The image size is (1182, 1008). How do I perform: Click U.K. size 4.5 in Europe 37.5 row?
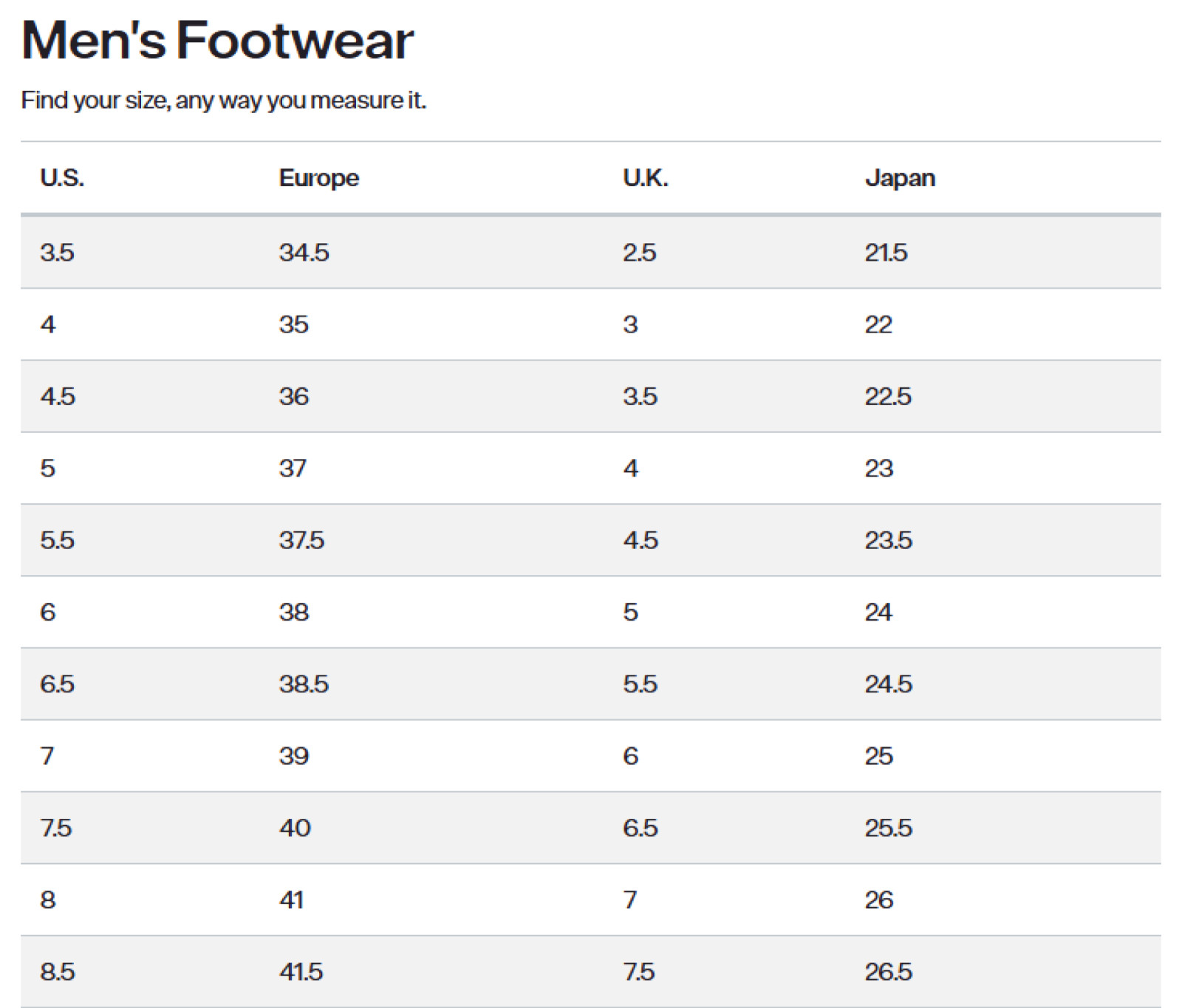(640, 540)
